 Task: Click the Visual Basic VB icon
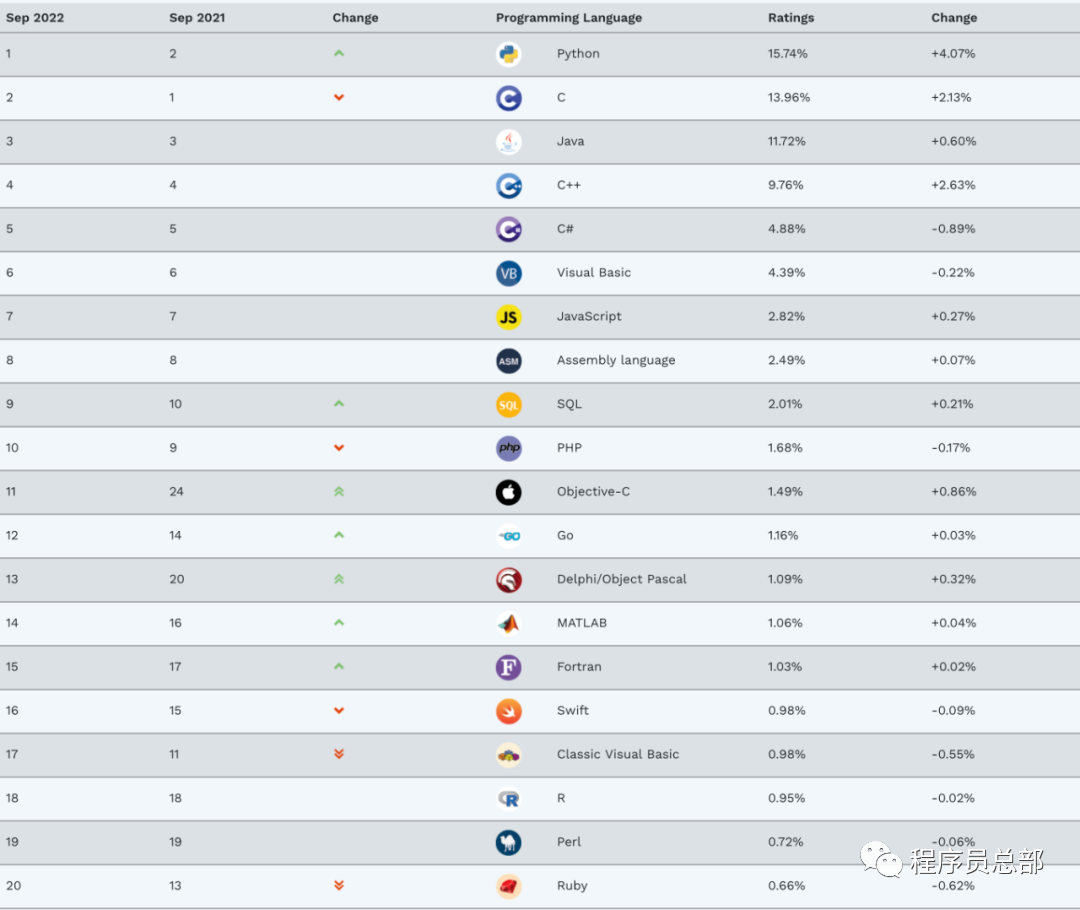[x=509, y=273]
